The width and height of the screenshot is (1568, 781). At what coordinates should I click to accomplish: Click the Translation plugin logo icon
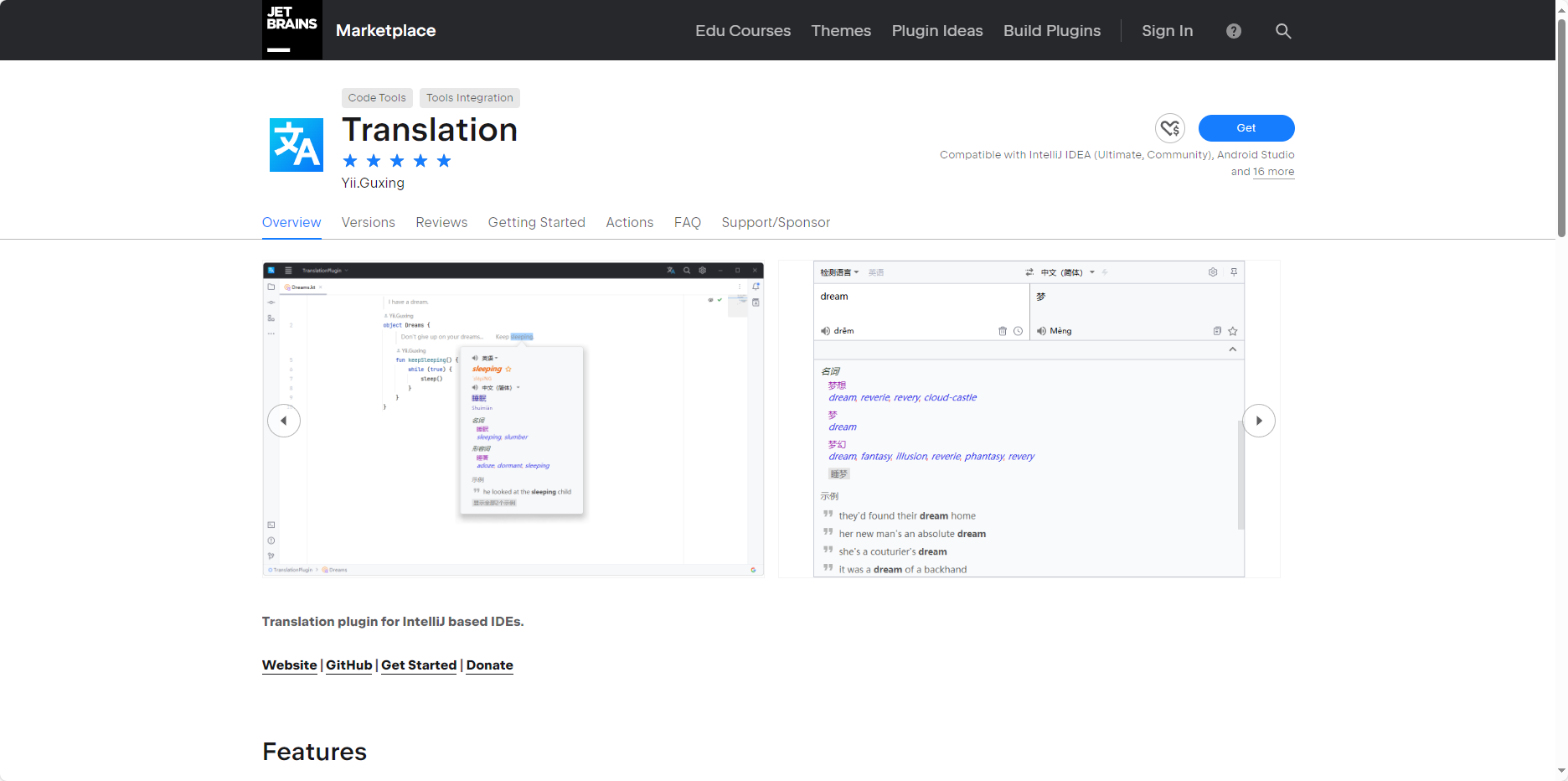click(x=296, y=145)
